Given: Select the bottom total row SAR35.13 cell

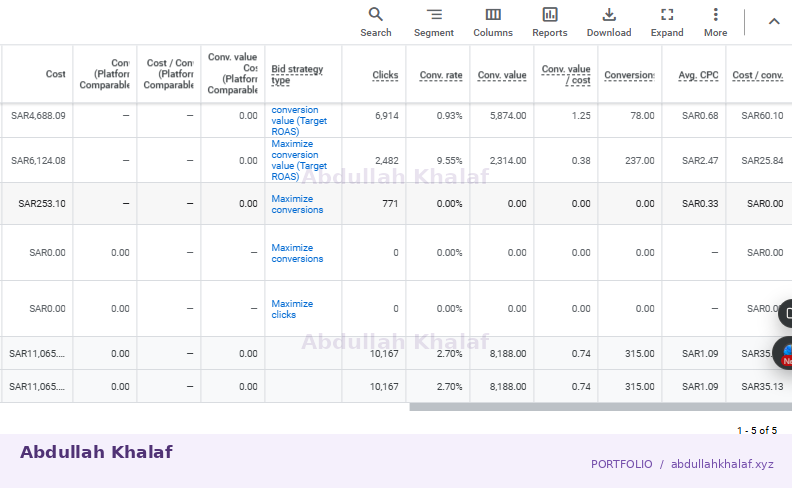Looking at the screenshot, I should [x=762, y=386].
